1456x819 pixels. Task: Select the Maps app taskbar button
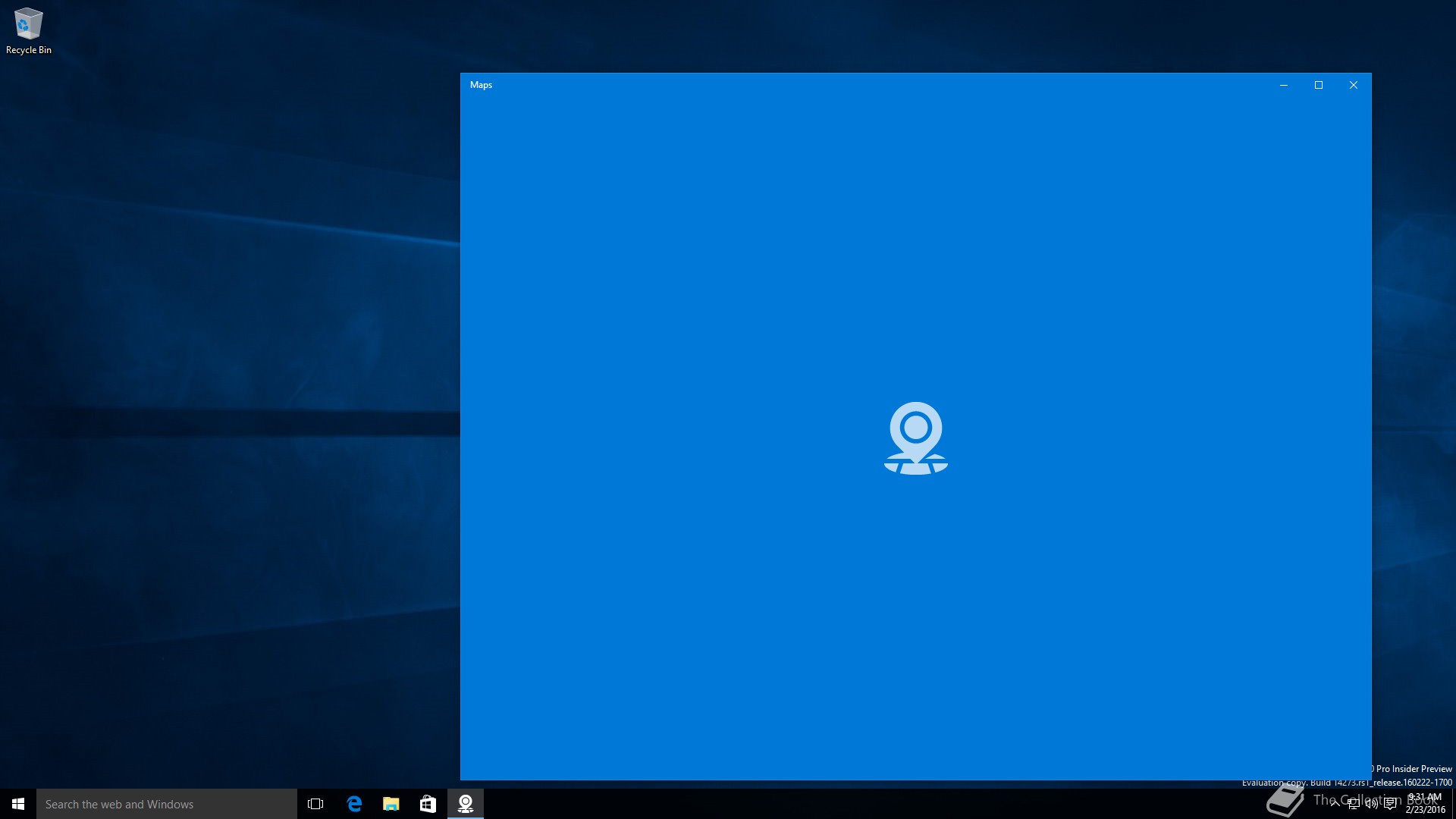coord(465,804)
